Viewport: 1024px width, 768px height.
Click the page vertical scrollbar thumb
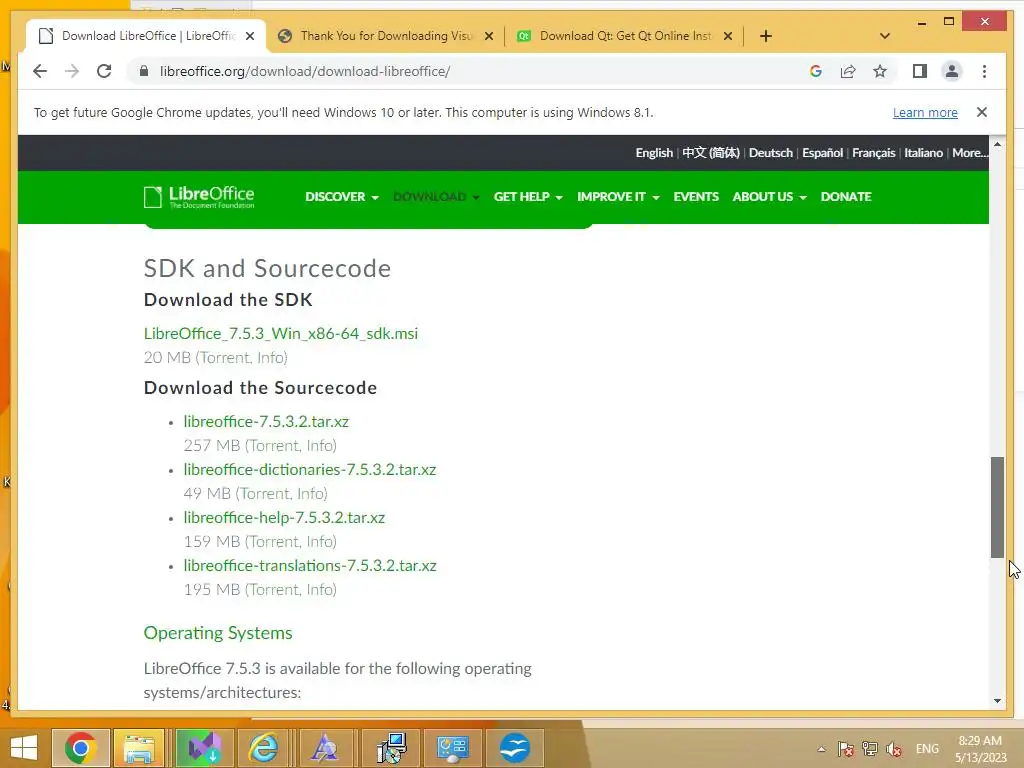pyautogui.click(x=997, y=507)
